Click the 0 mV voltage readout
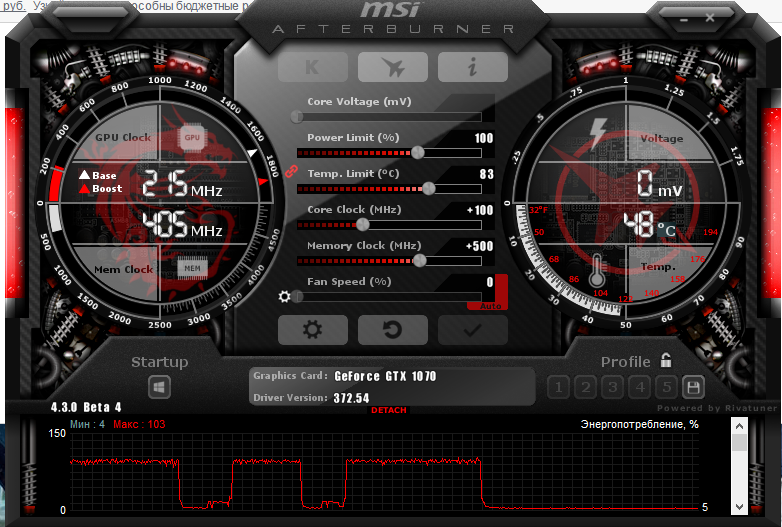The height and width of the screenshot is (527, 782). tap(659, 183)
